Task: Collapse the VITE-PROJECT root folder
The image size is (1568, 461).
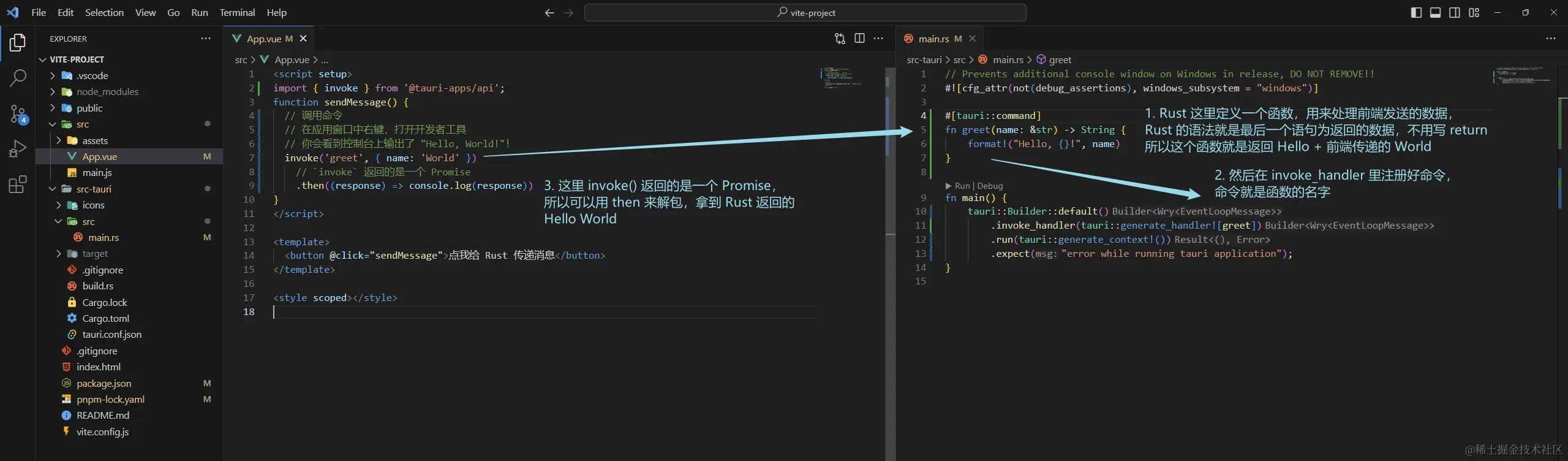Action: pyautogui.click(x=129, y=59)
